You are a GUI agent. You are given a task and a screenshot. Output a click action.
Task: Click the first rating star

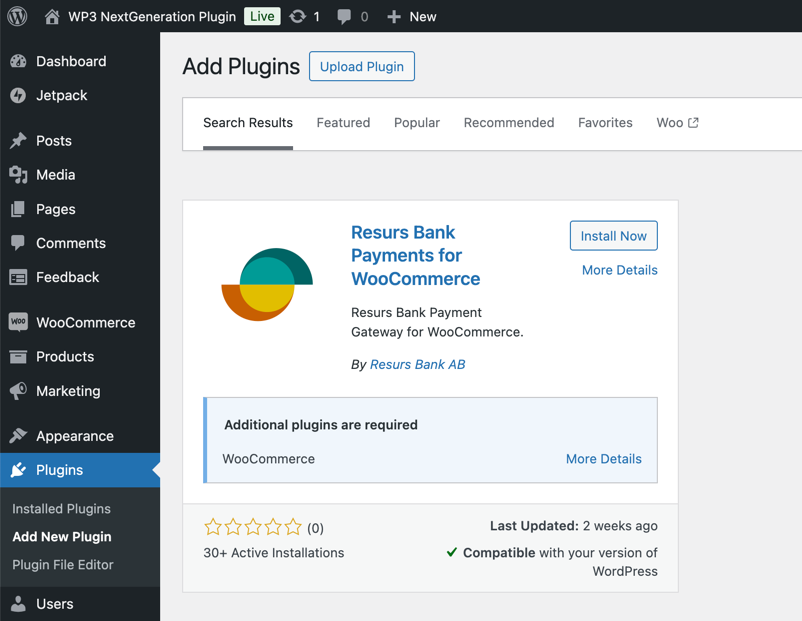[213, 527]
